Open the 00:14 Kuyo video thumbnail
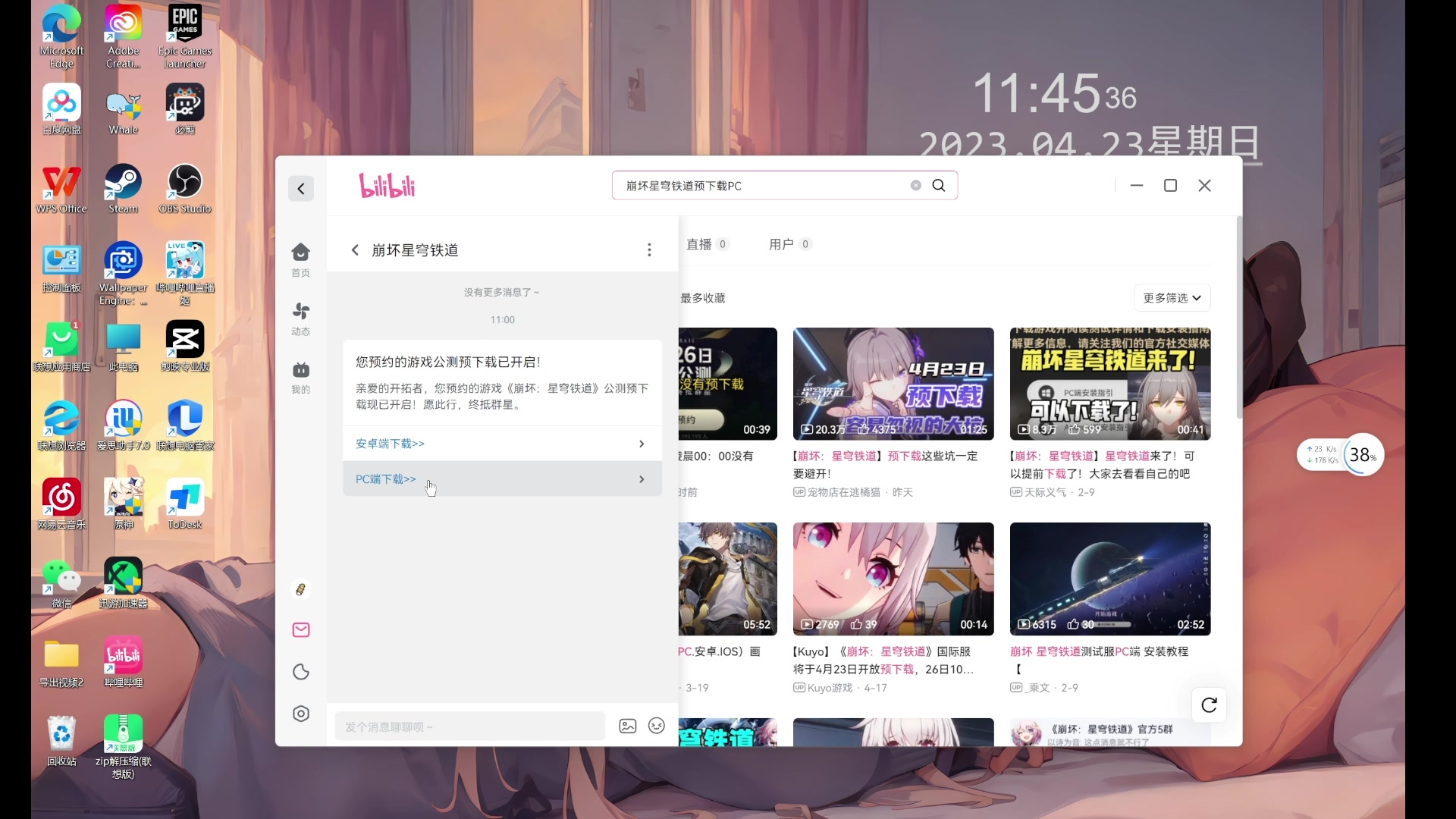The image size is (1456, 819). (893, 579)
